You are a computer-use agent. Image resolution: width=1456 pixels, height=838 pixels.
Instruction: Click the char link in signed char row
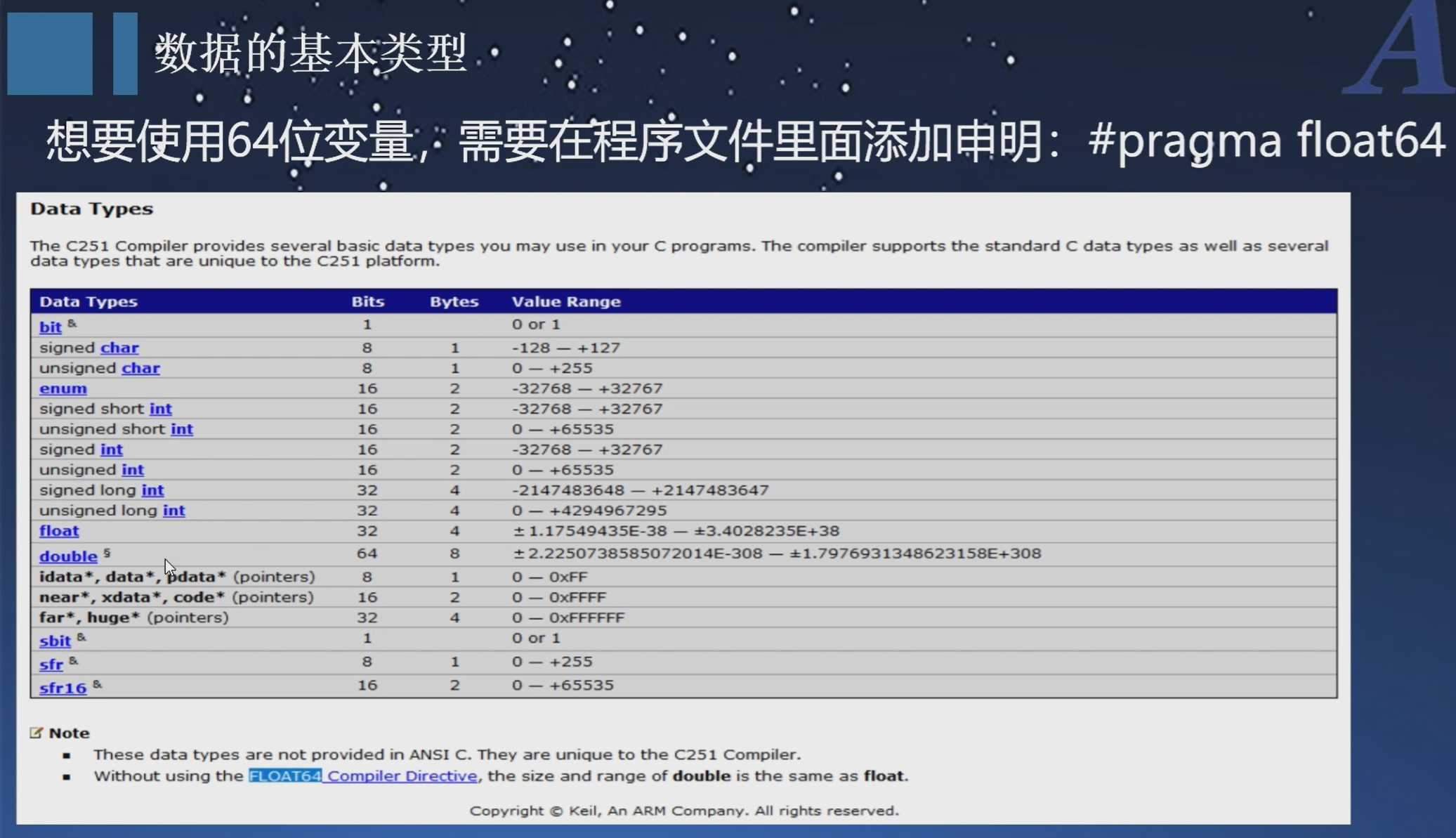pyautogui.click(x=119, y=348)
